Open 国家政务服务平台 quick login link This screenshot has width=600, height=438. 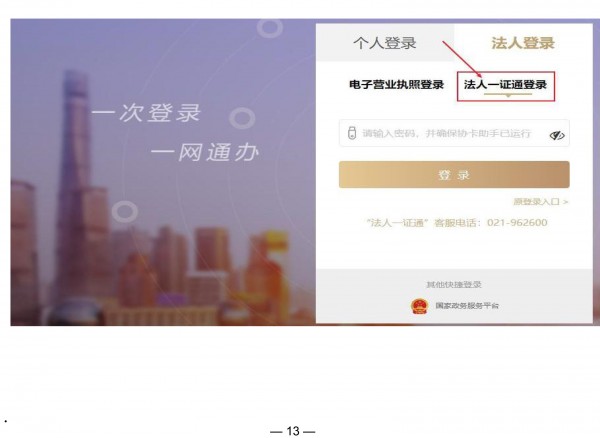467,306
